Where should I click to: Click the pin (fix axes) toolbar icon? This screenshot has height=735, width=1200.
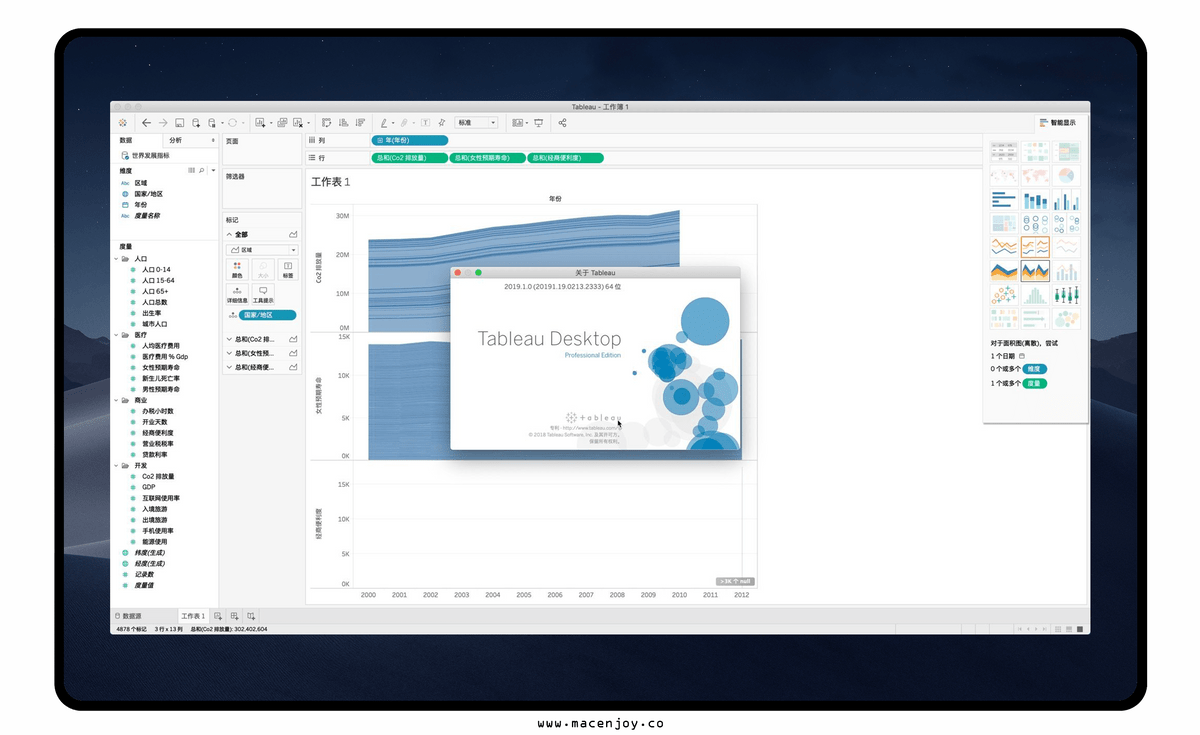[x=441, y=122]
